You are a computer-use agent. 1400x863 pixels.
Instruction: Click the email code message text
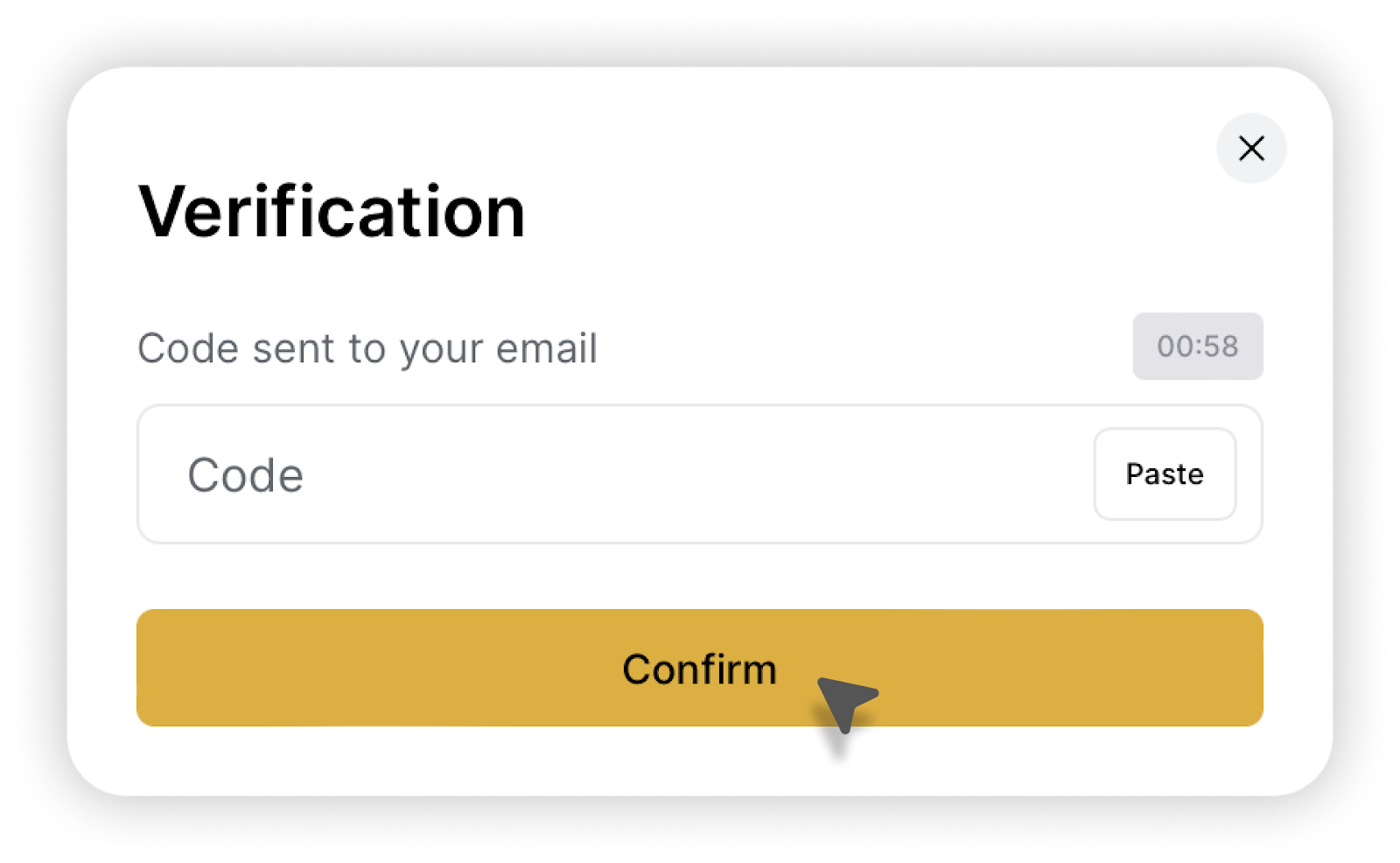point(367,348)
